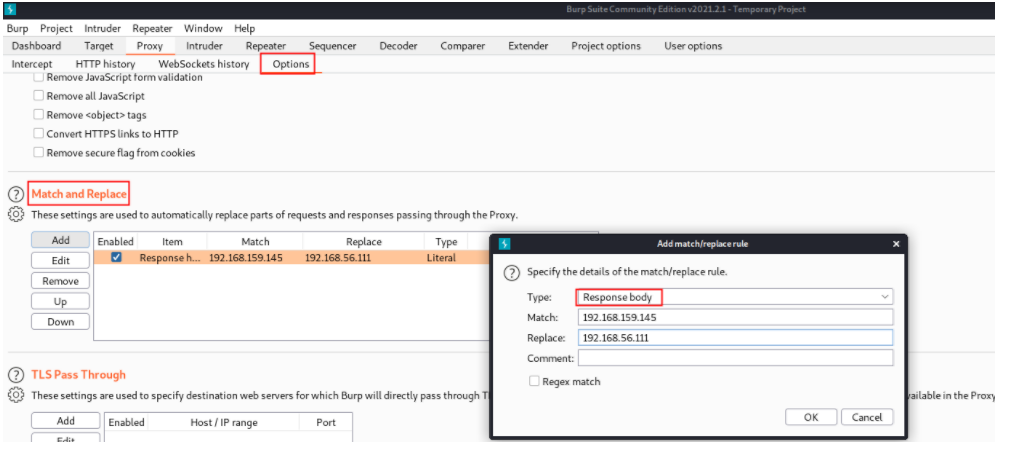Open the Project menu
This screenshot has height=454, width=1009.
56,28
